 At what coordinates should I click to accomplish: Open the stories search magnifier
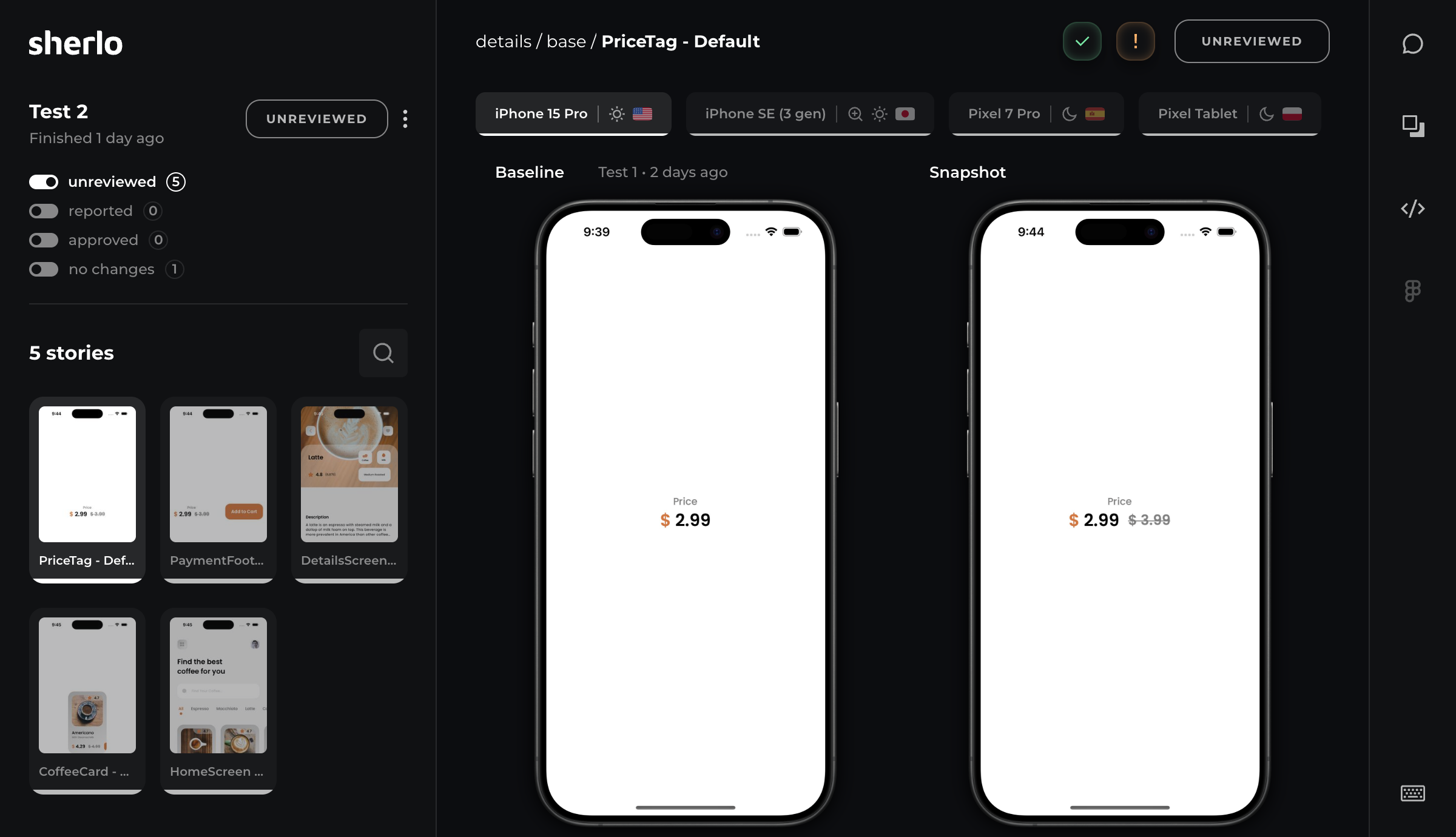click(x=383, y=353)
